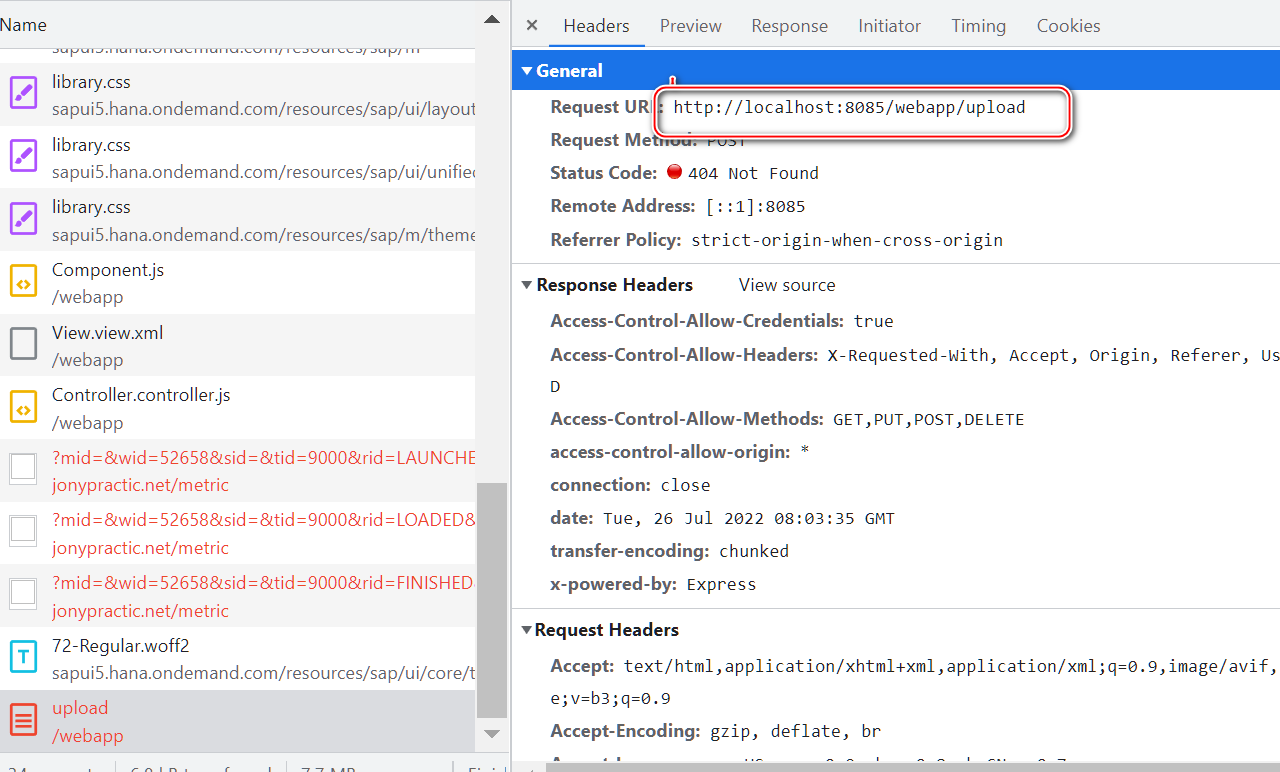Open the Timing tab
This screenshot has width=1280, height=772.
coord(978,26)
